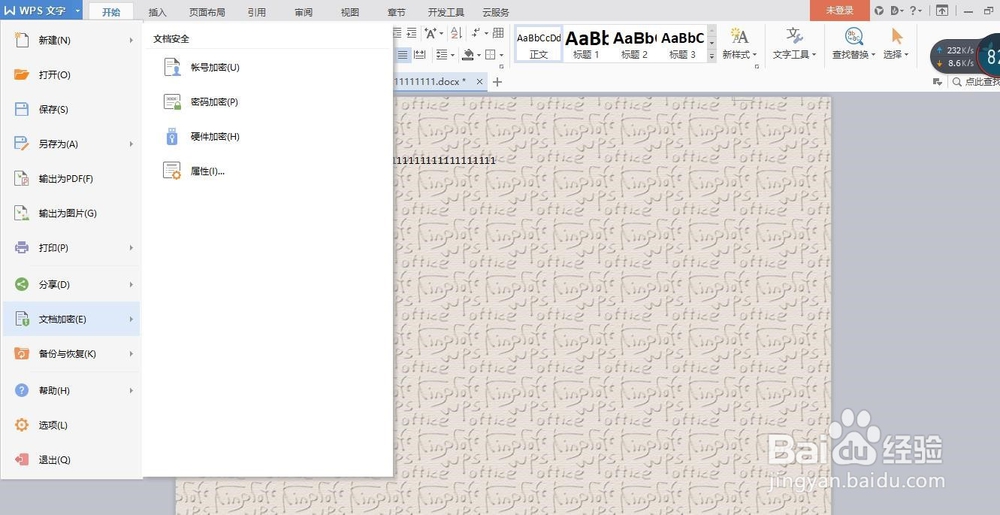Viewport: 1000px width, 515px height.
Task: Open the Select (选择) dropdown
Action: [x=906, y=55]
